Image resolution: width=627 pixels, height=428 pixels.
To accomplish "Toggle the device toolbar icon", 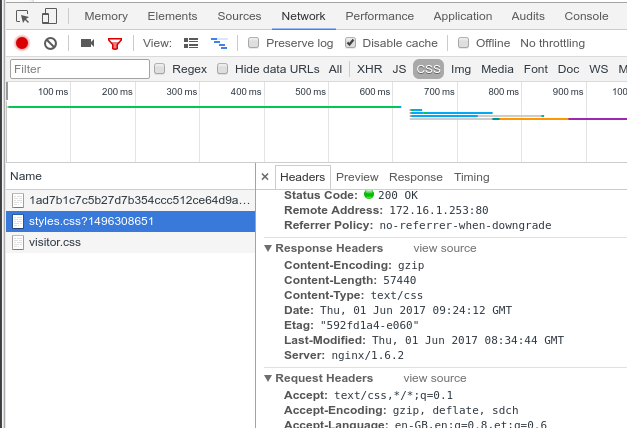I will tap(49, 16).
